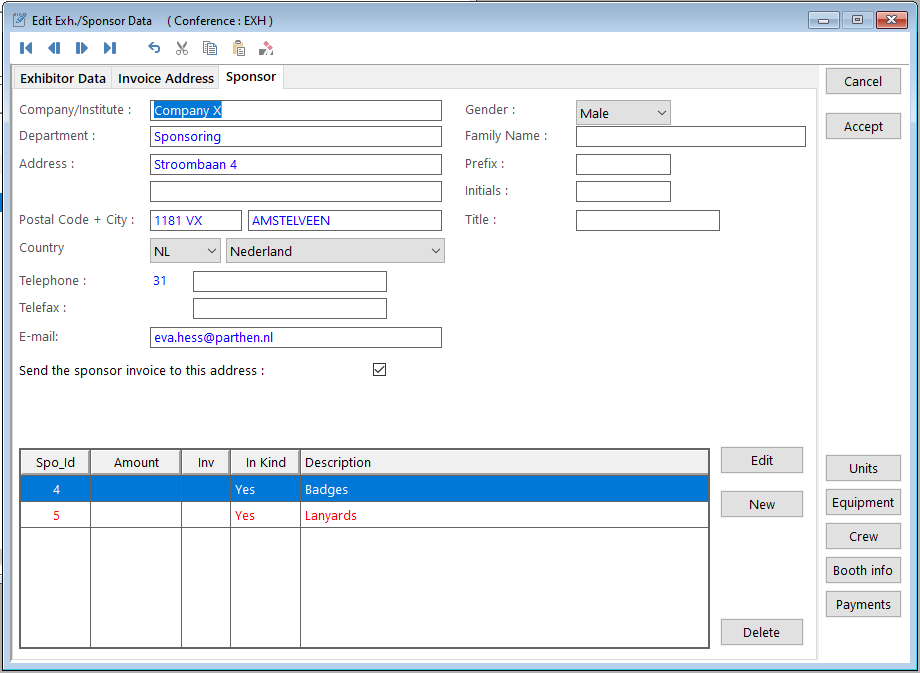The height and width of the screenshot is (673, 920).
Task: Click the copy icon in toolbar
Action: (210, 48)
